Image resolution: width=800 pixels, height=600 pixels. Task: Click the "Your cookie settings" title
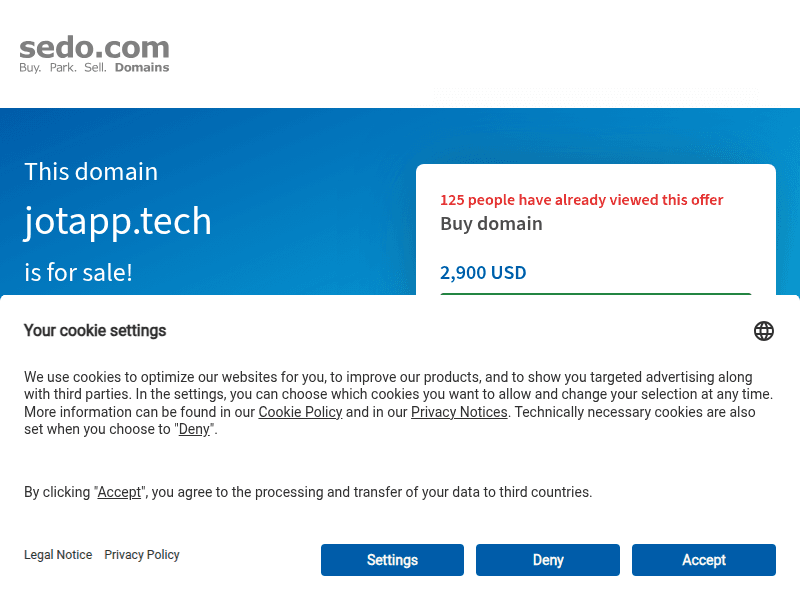[95, 331]
